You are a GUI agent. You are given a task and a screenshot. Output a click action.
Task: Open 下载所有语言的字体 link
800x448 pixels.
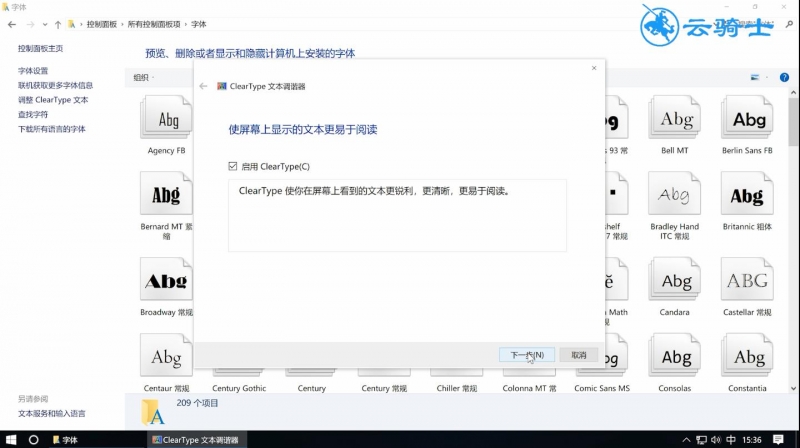(x=52, y=129)
